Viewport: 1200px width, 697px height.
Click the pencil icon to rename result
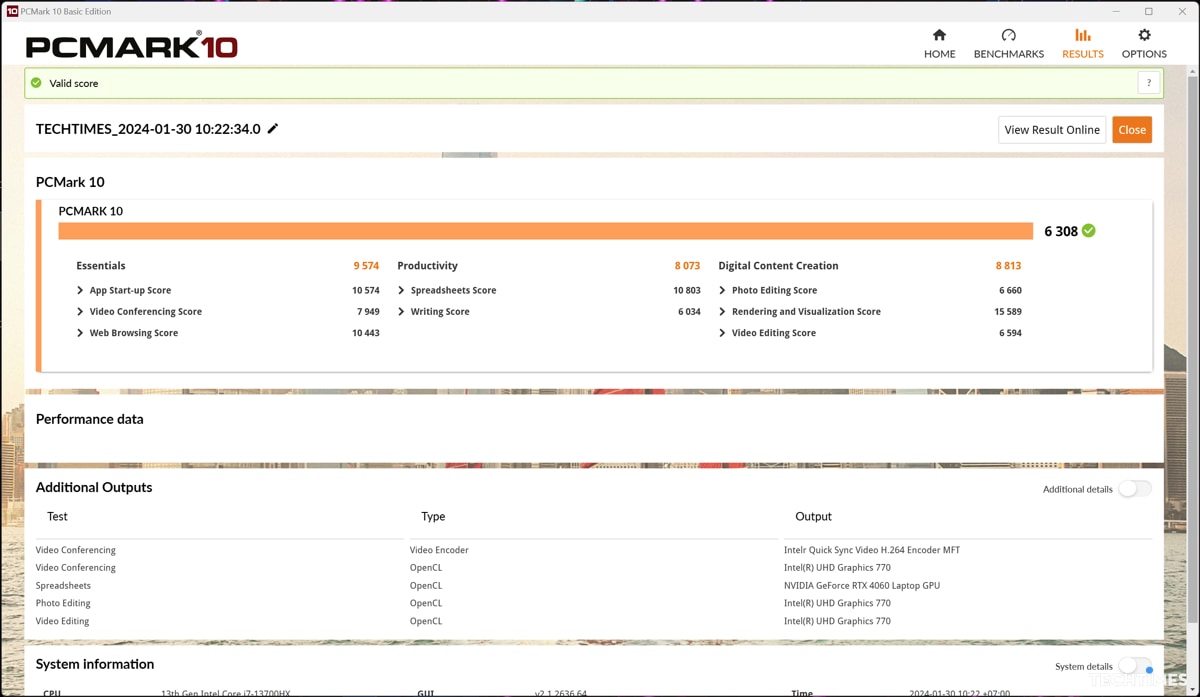point(272,129)
